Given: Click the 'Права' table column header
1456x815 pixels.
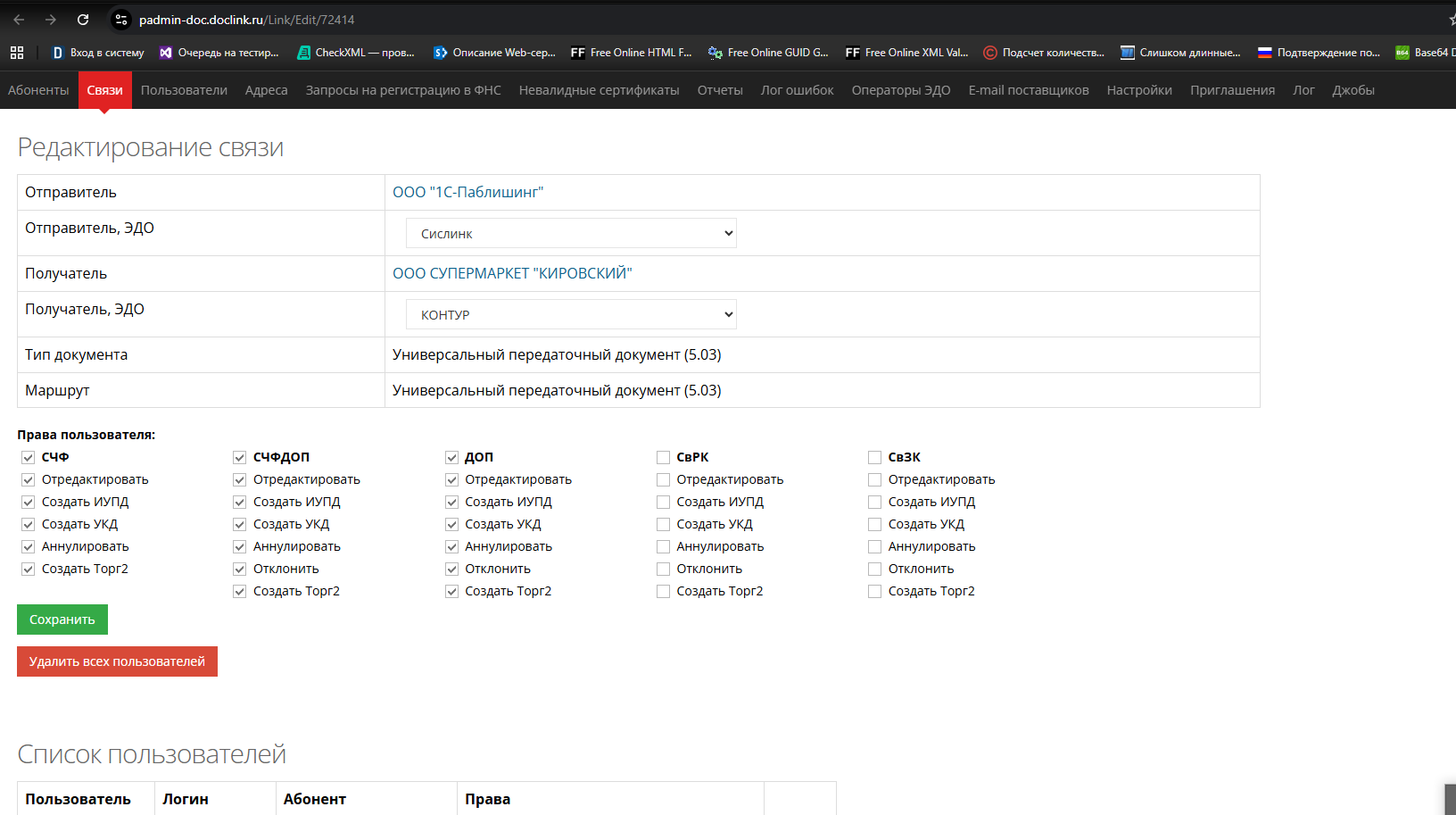Looking at the screenshot, I should 488,799.
